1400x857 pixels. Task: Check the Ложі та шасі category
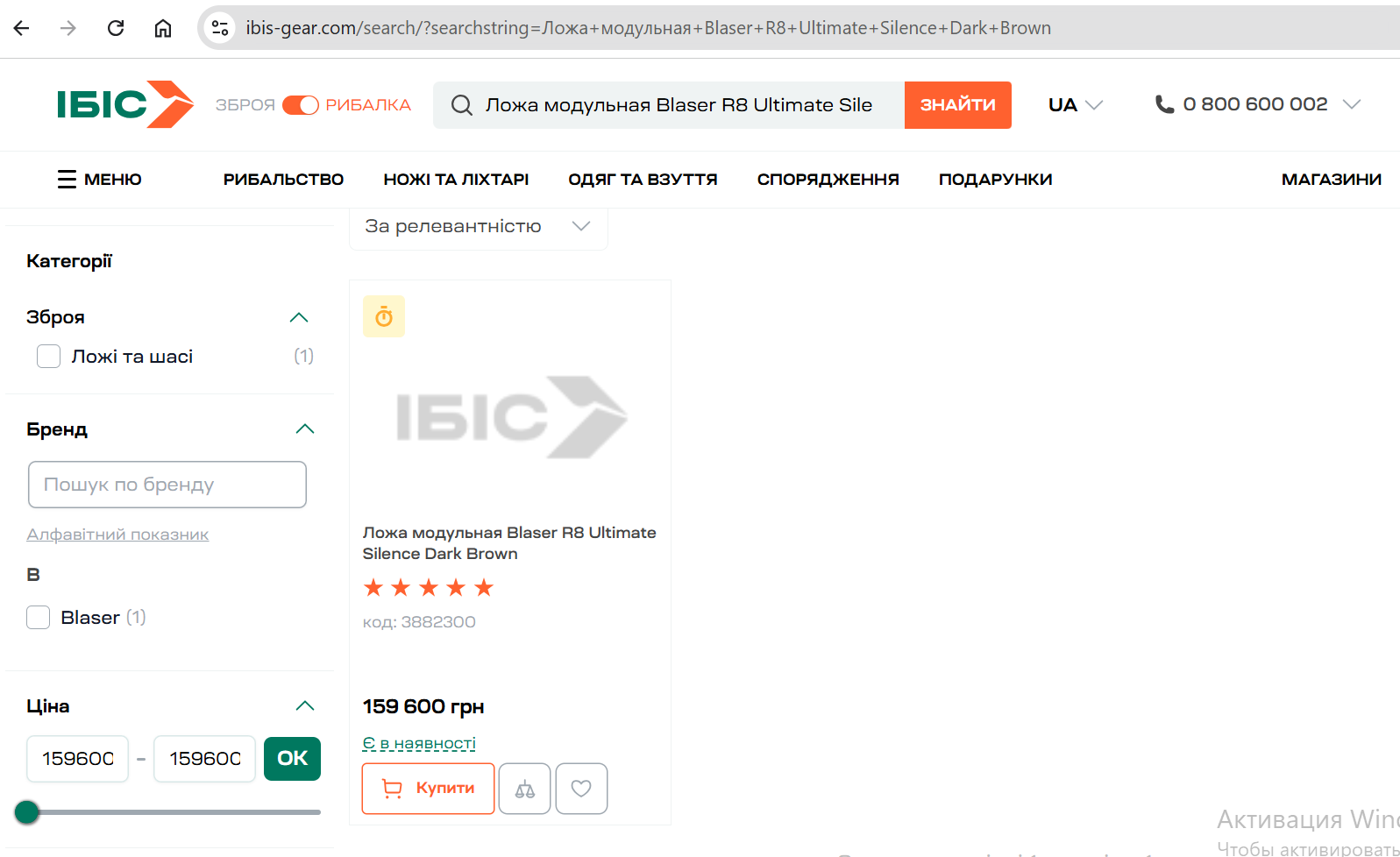pyautogui.click(x=48, y=357)
